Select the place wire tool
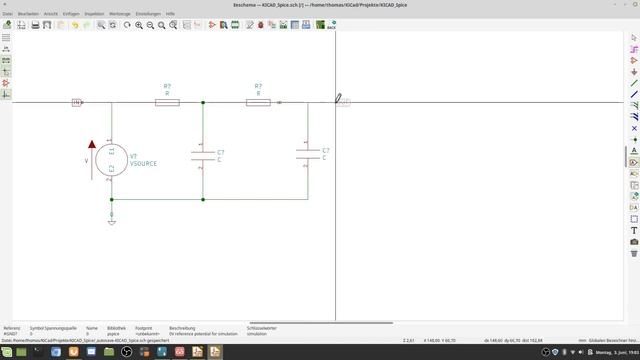Image resolution: width=640 pixels, height=360 pixels. (634, 83)
